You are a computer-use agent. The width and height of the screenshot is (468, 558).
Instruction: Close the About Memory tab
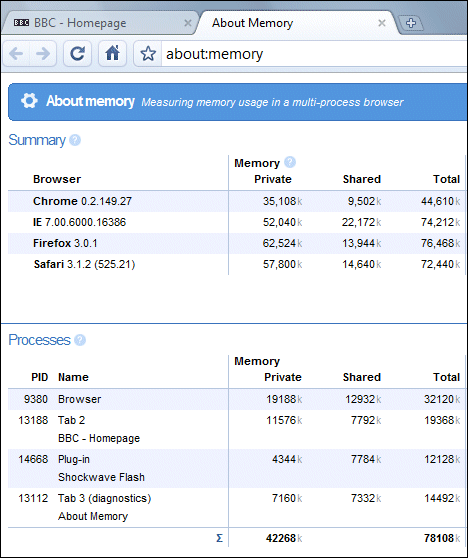coord(382,23)
